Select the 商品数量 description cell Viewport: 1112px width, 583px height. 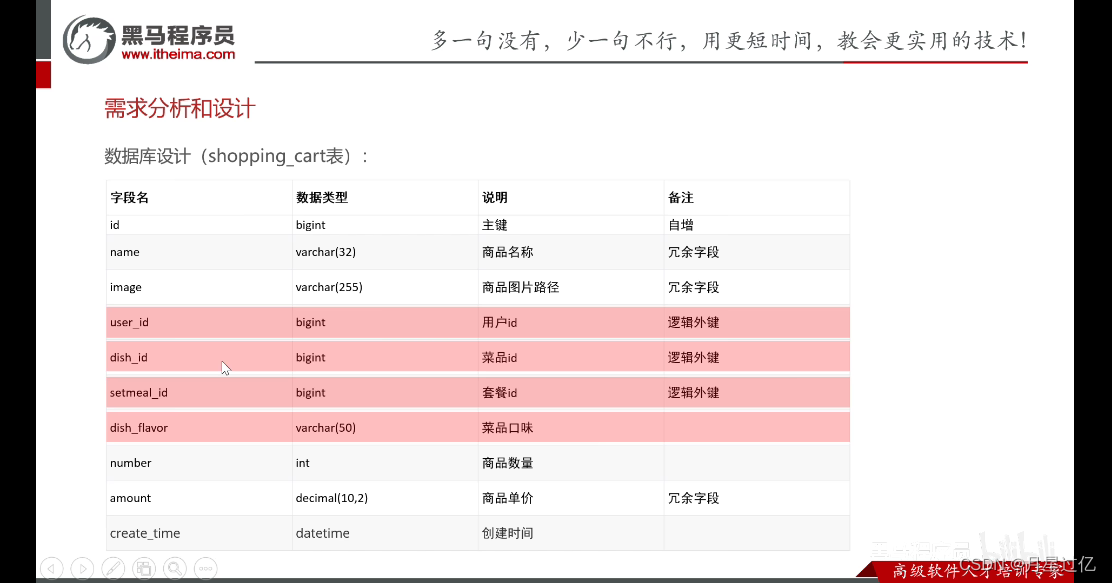571,463
